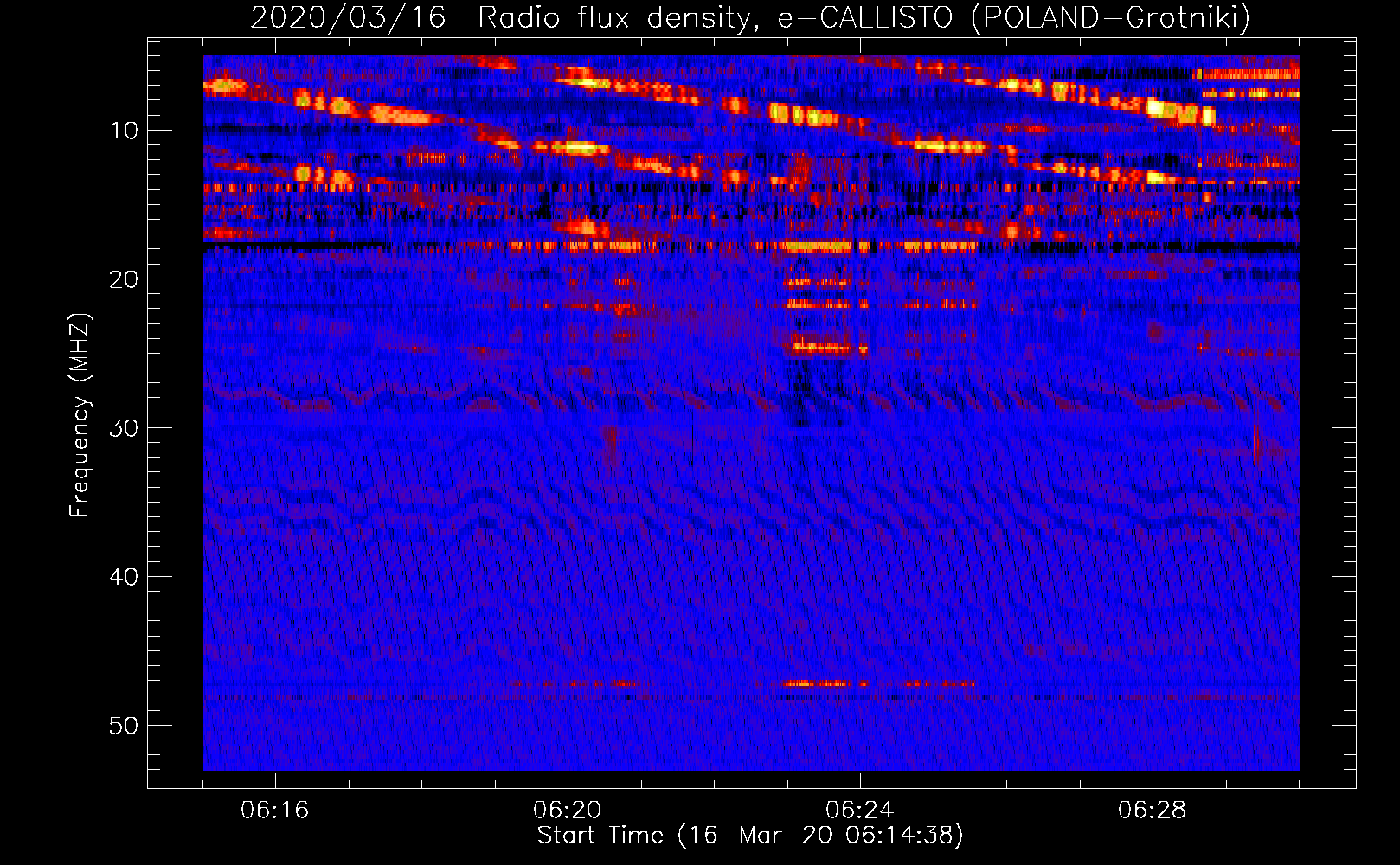The width and height of the screenshot is (1400, 865).
Task: Click the frequency tick label 50
Action: (124, 726)
